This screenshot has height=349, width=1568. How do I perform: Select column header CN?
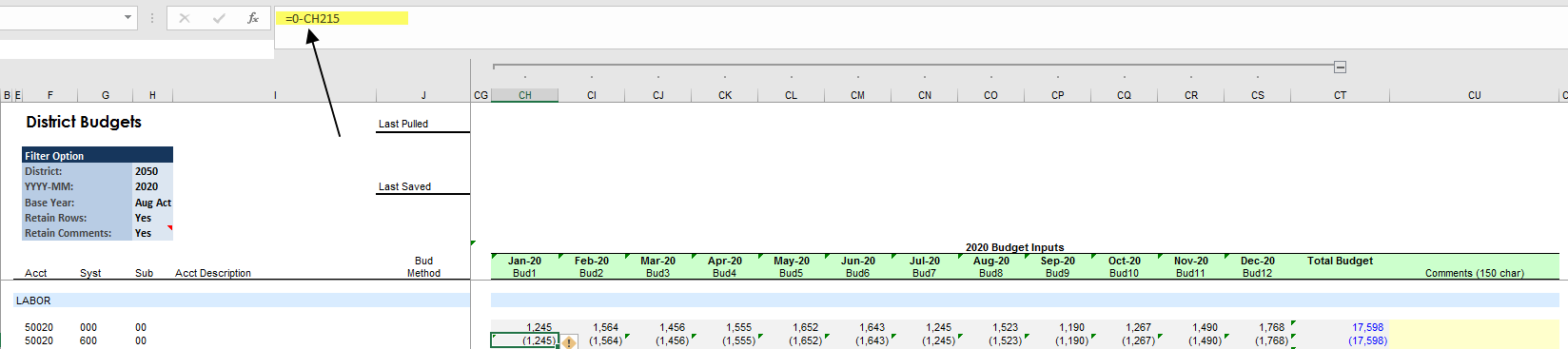coord(925,95)
